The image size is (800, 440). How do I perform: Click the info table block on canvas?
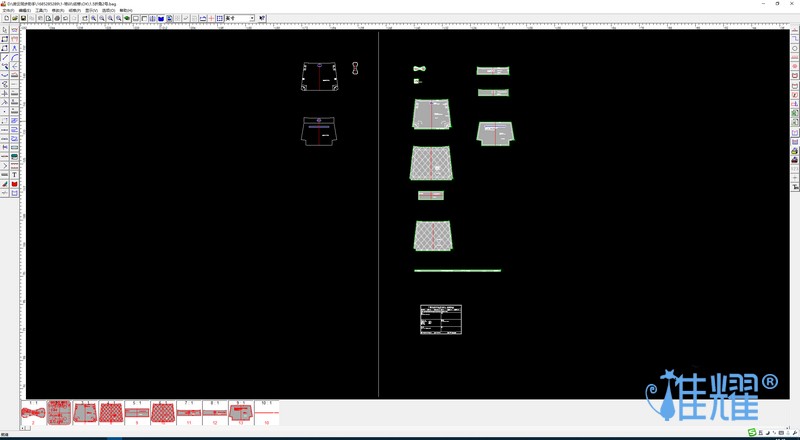(441, 320)
